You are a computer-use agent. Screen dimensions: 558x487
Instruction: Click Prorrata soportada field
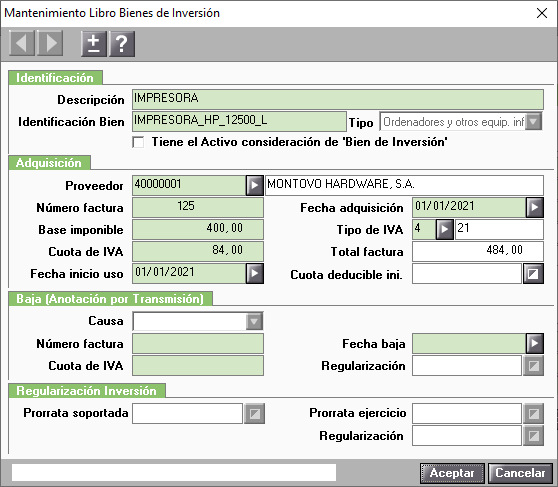pyautogui.click(x=188, y=413)
